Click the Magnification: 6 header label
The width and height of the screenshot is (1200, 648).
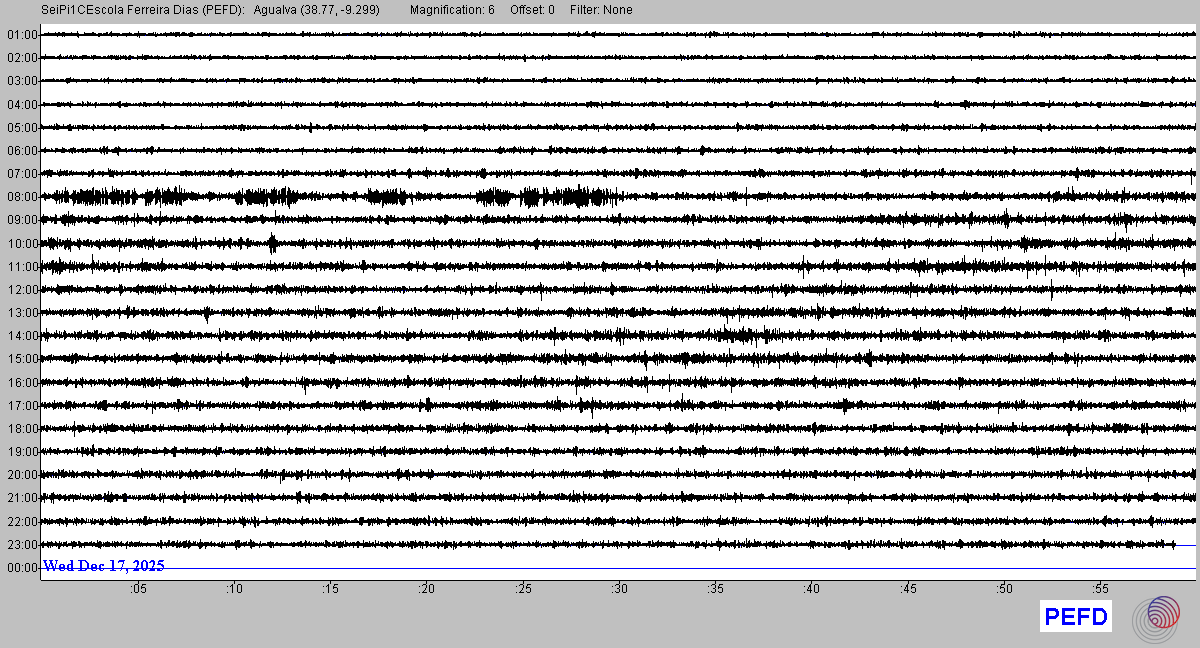(x=452, y=10)
